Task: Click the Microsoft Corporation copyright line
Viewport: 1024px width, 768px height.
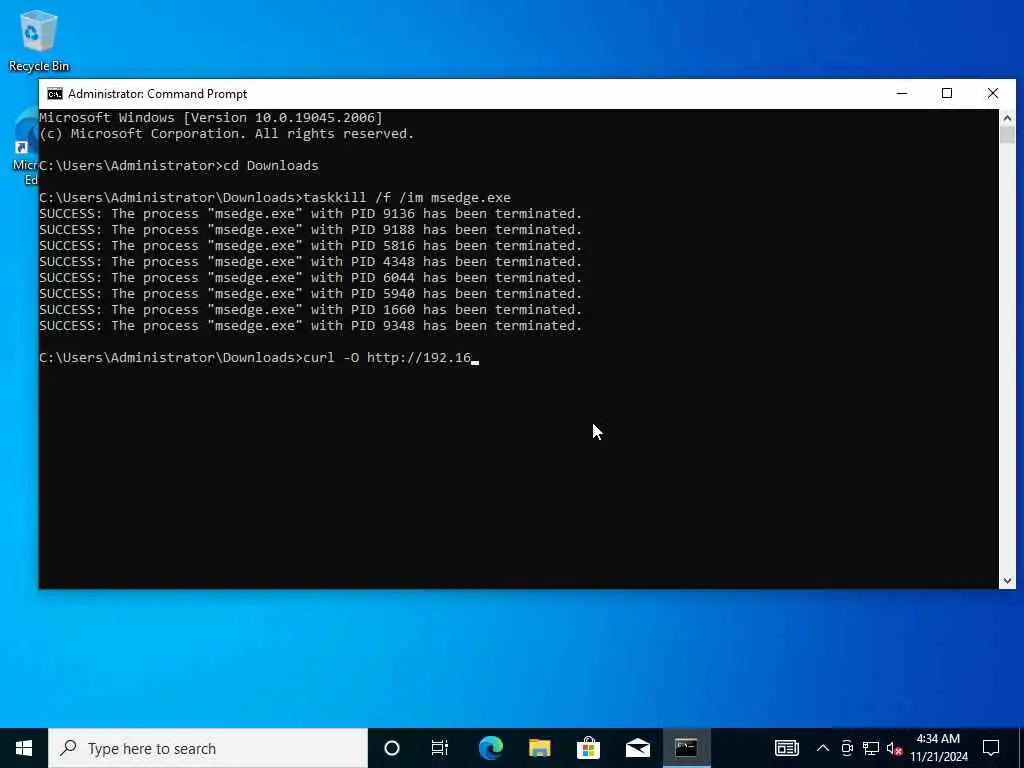Action: click(227, 134)
